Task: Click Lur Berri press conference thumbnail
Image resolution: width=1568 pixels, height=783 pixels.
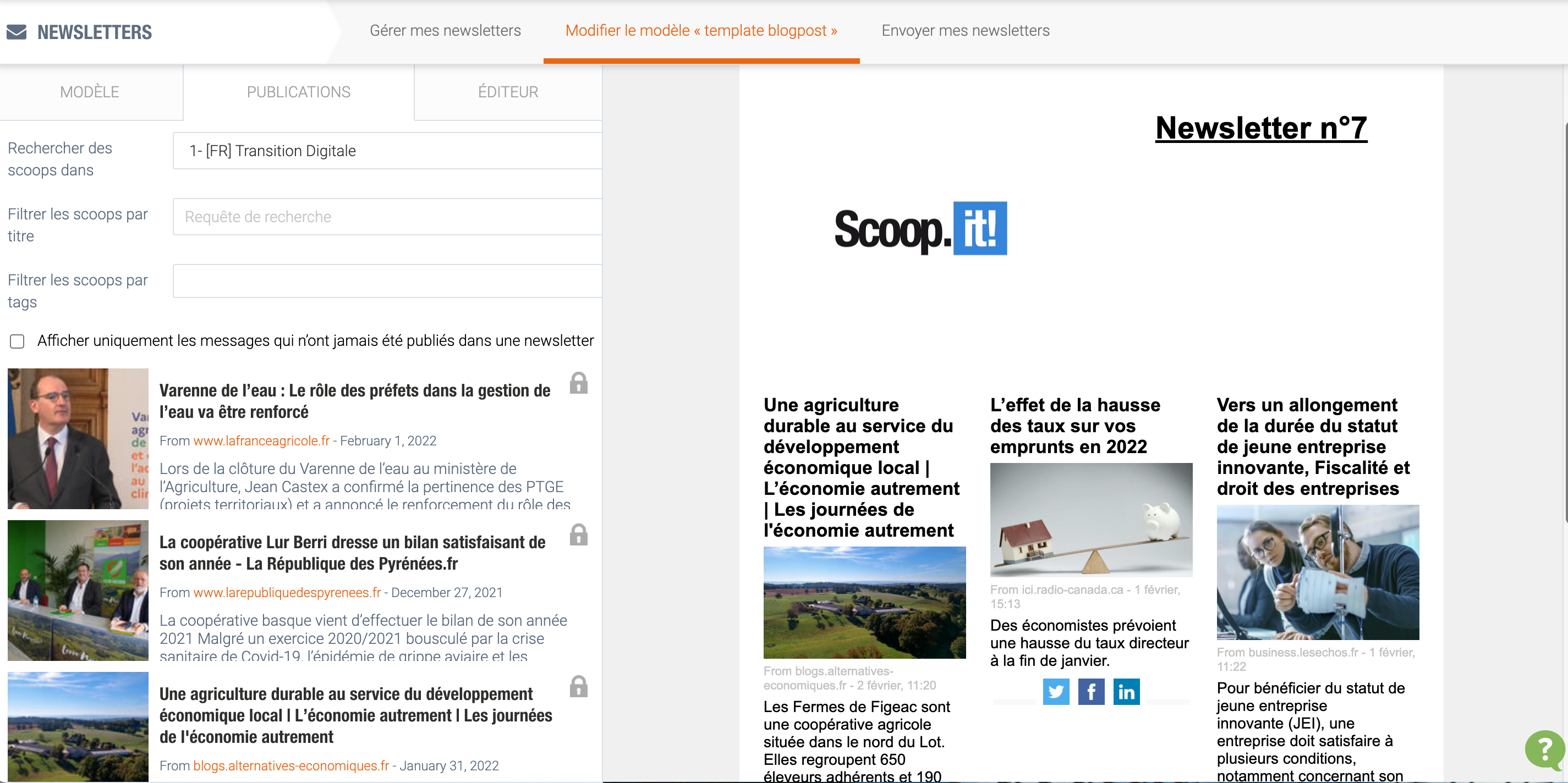Action: (78, 590)
